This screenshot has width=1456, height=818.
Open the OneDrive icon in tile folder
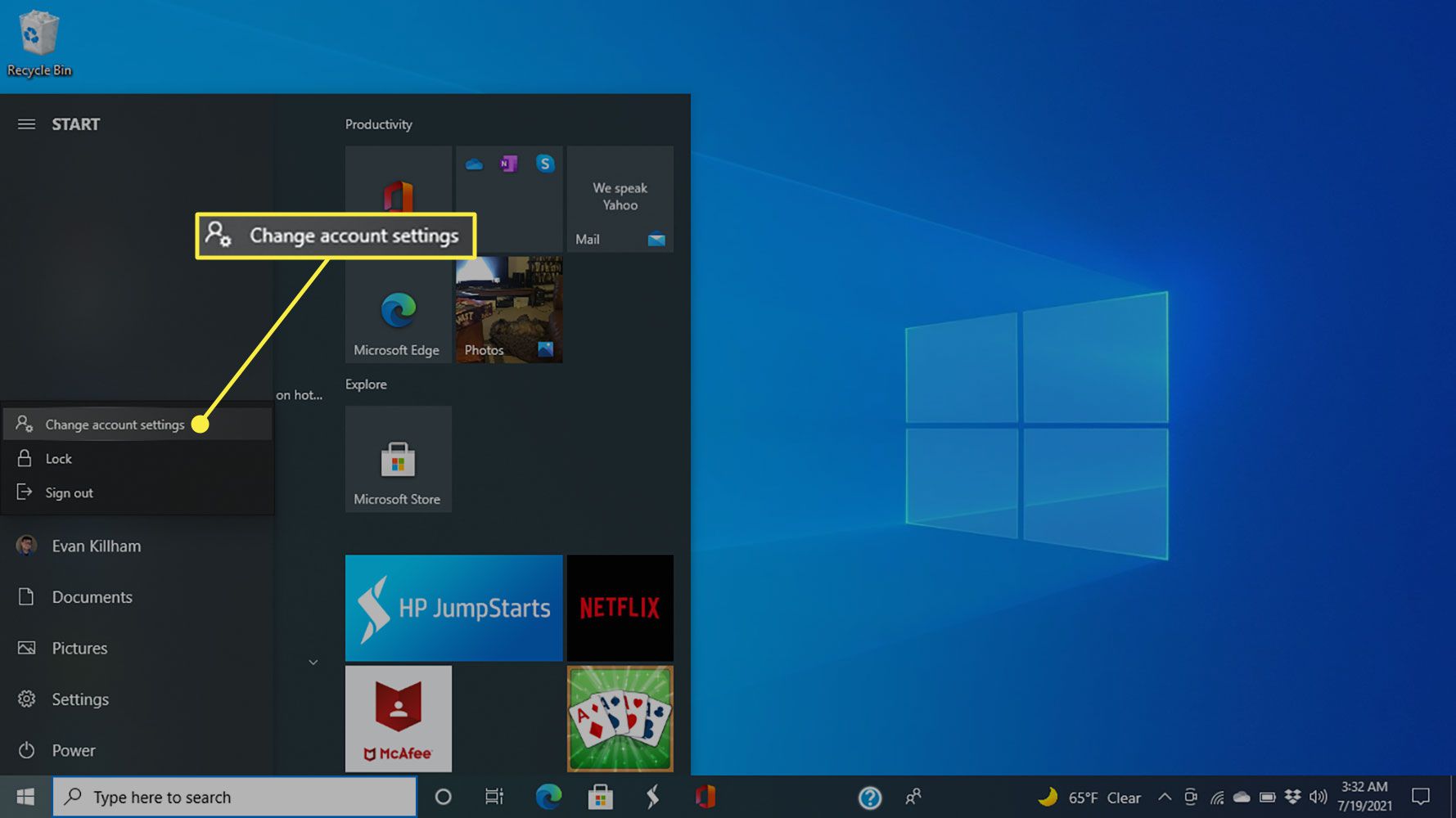[474, 164]
